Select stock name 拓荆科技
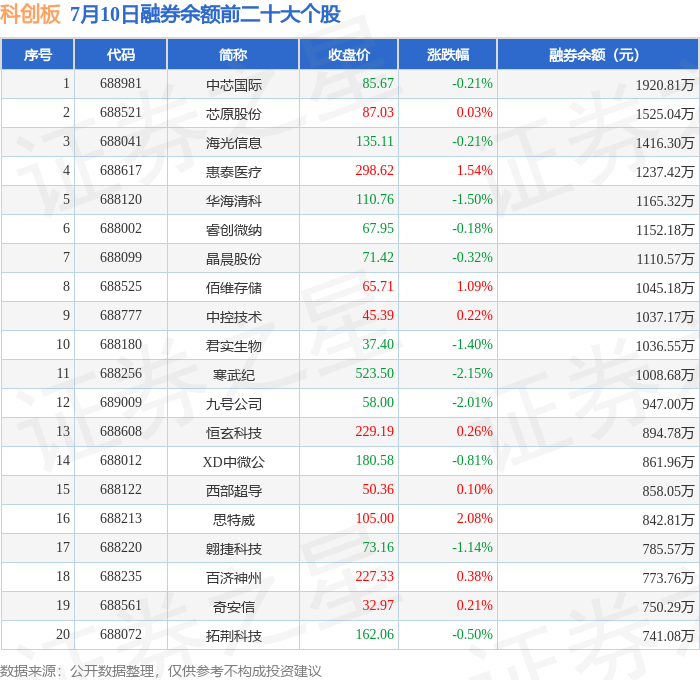Image resolution: width=700 pixels, height=680 pixels. [x=233, y=636]
